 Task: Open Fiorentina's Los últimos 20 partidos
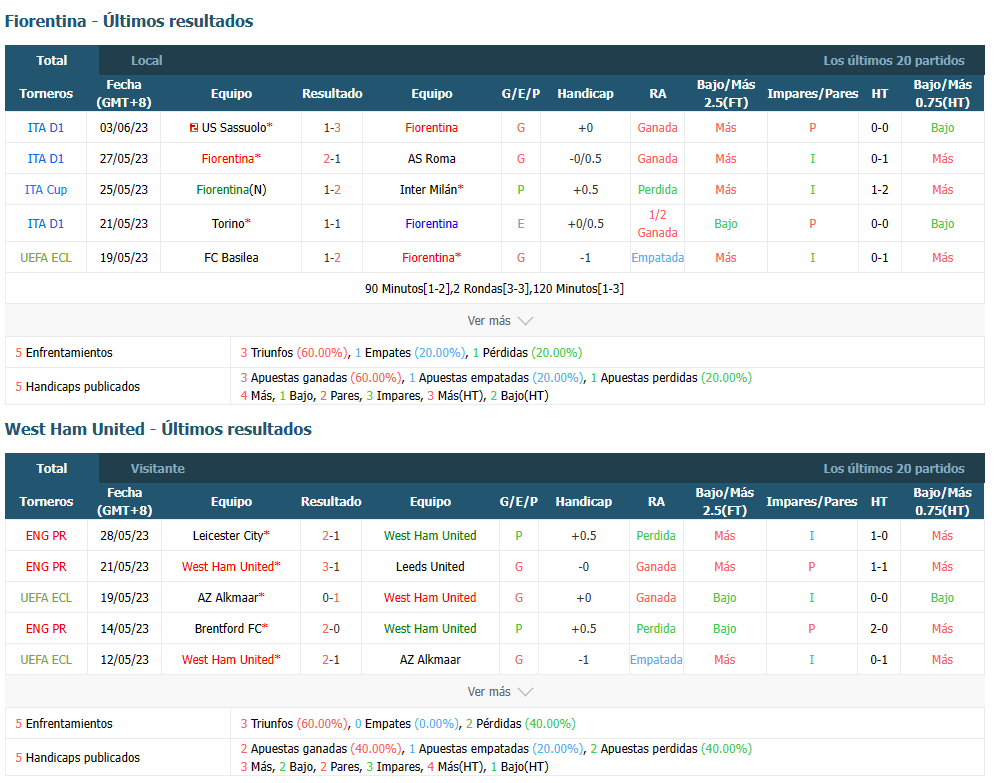click(x=894, y=61)
